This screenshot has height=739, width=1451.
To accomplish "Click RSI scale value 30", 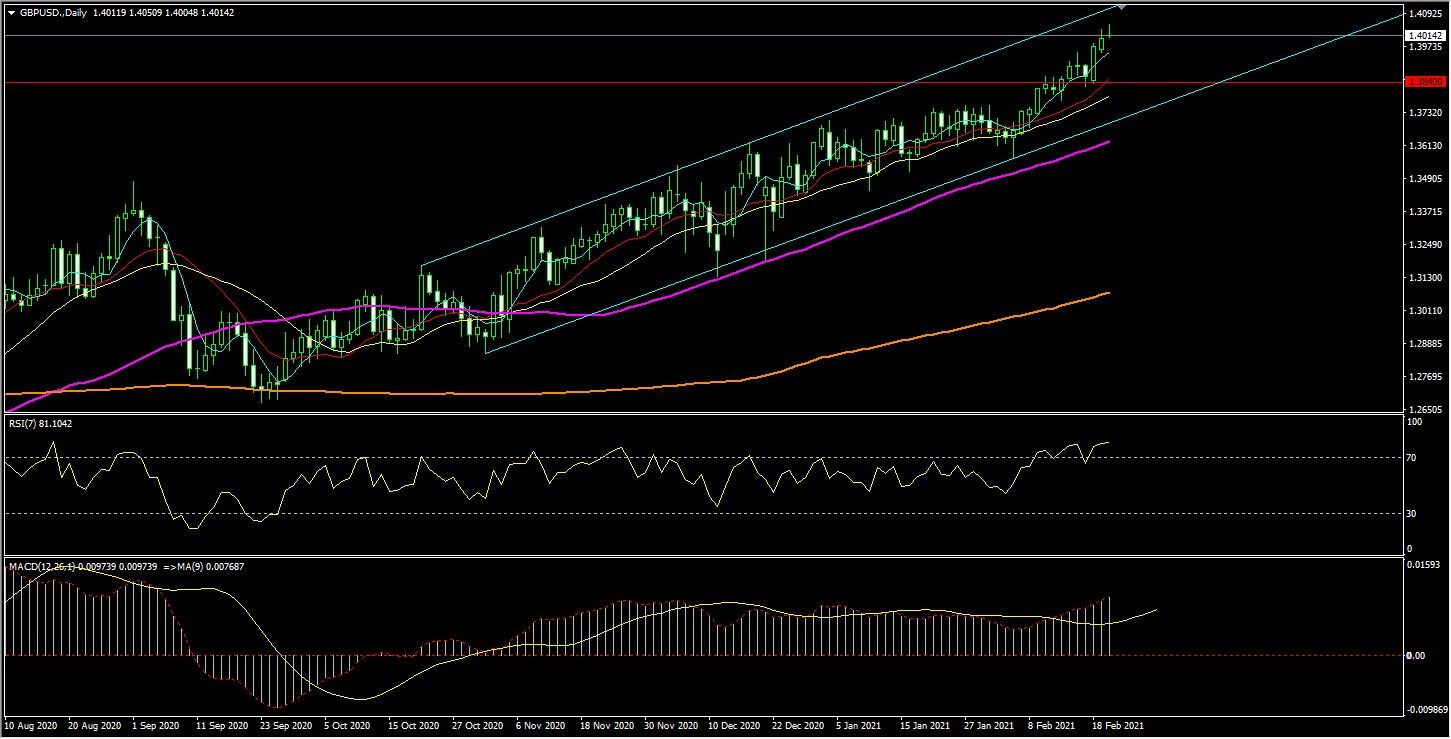I will coord(1413,513).
